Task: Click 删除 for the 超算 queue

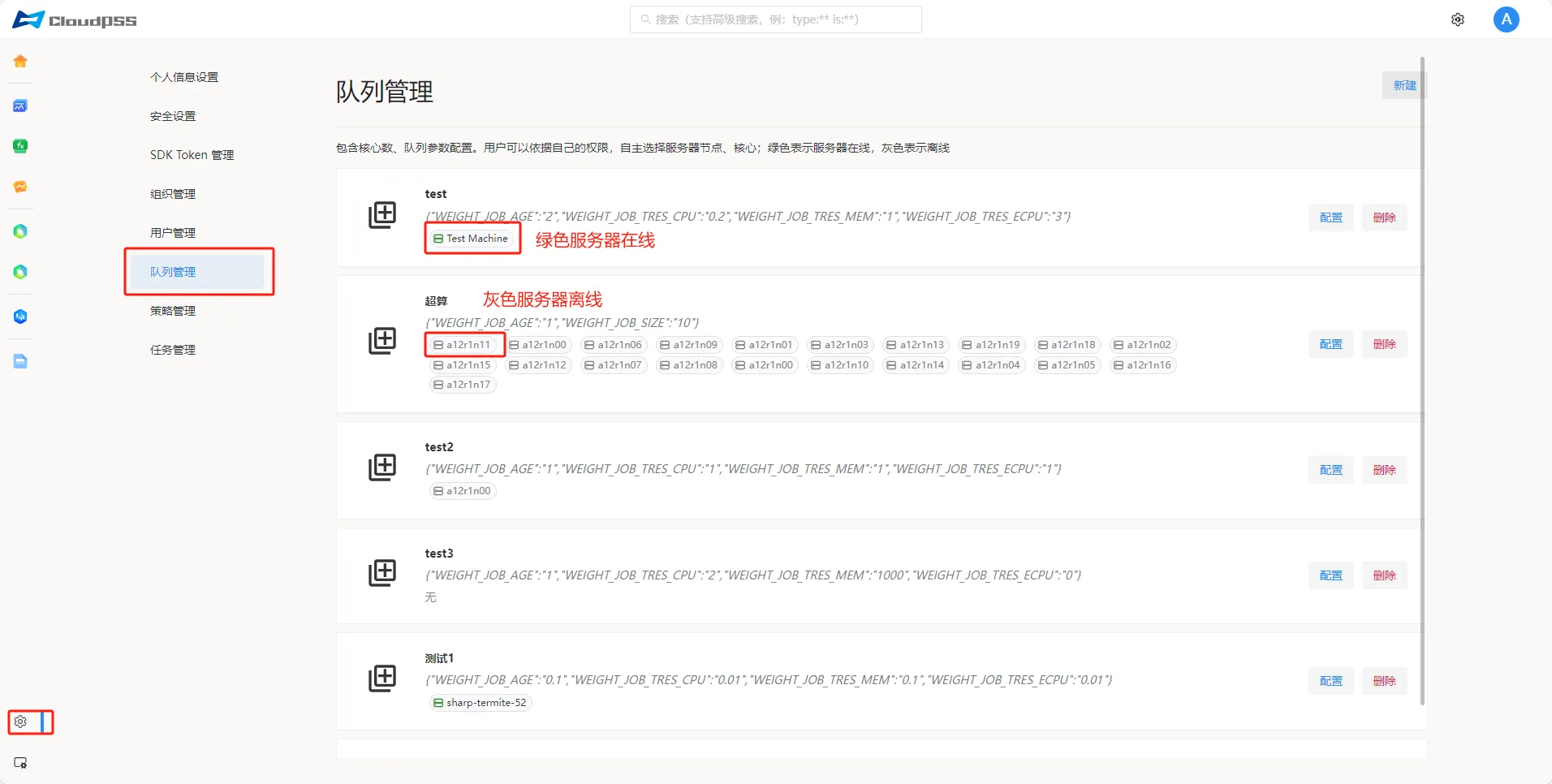Action: pos(1385,344)
